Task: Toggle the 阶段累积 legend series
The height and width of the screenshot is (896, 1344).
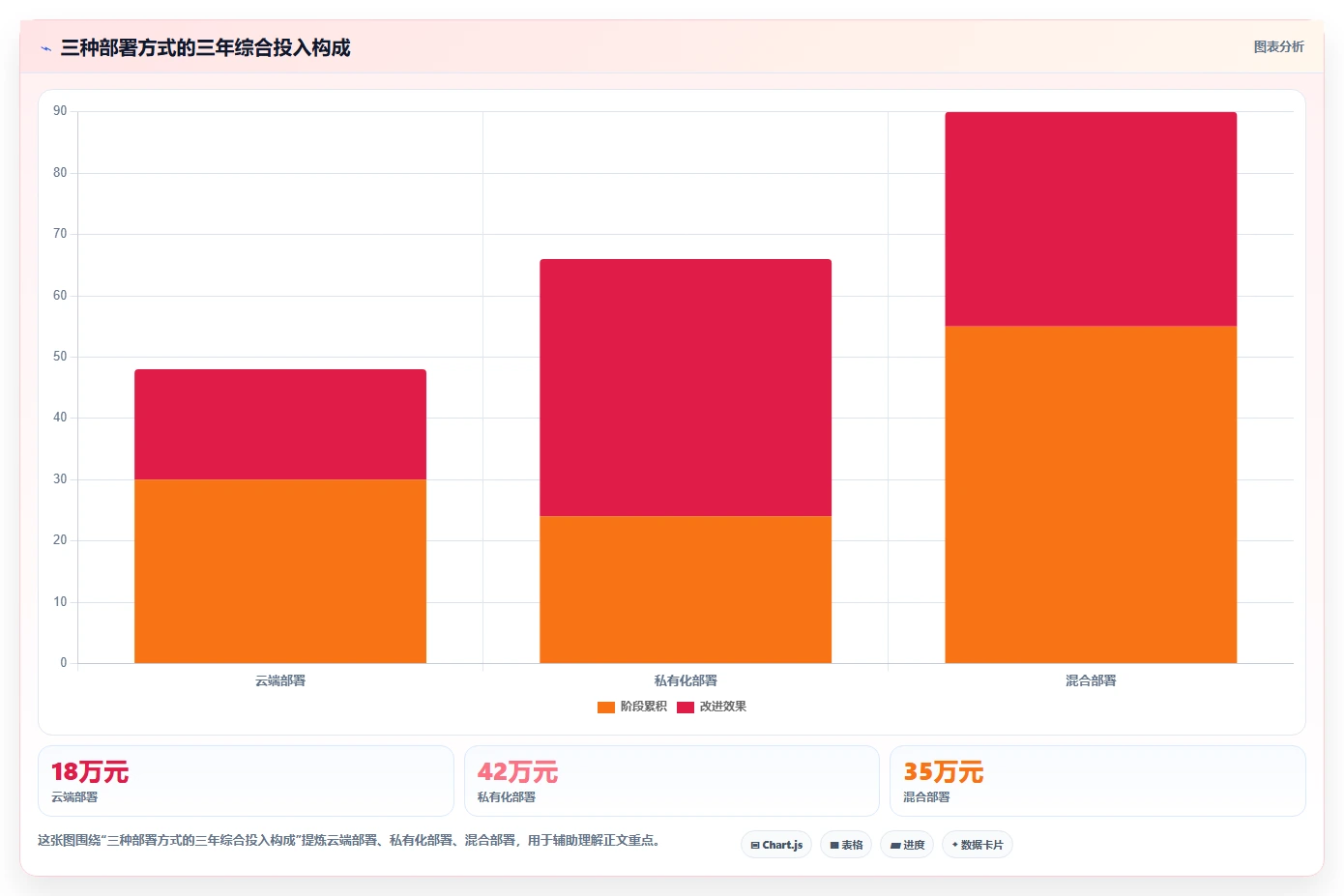Action: point(632,707)
